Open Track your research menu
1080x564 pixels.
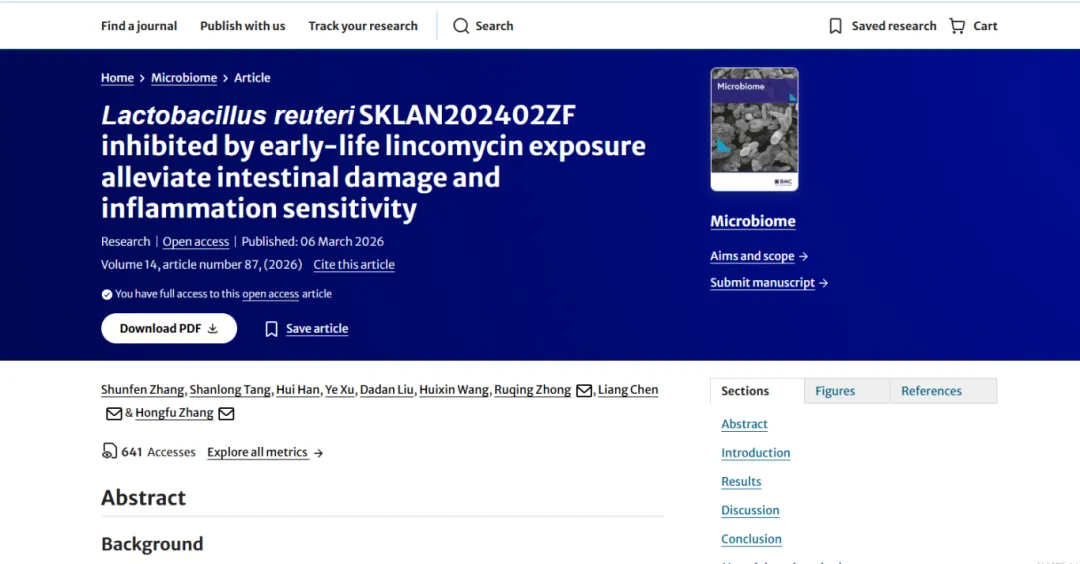[x=363, y=26]
